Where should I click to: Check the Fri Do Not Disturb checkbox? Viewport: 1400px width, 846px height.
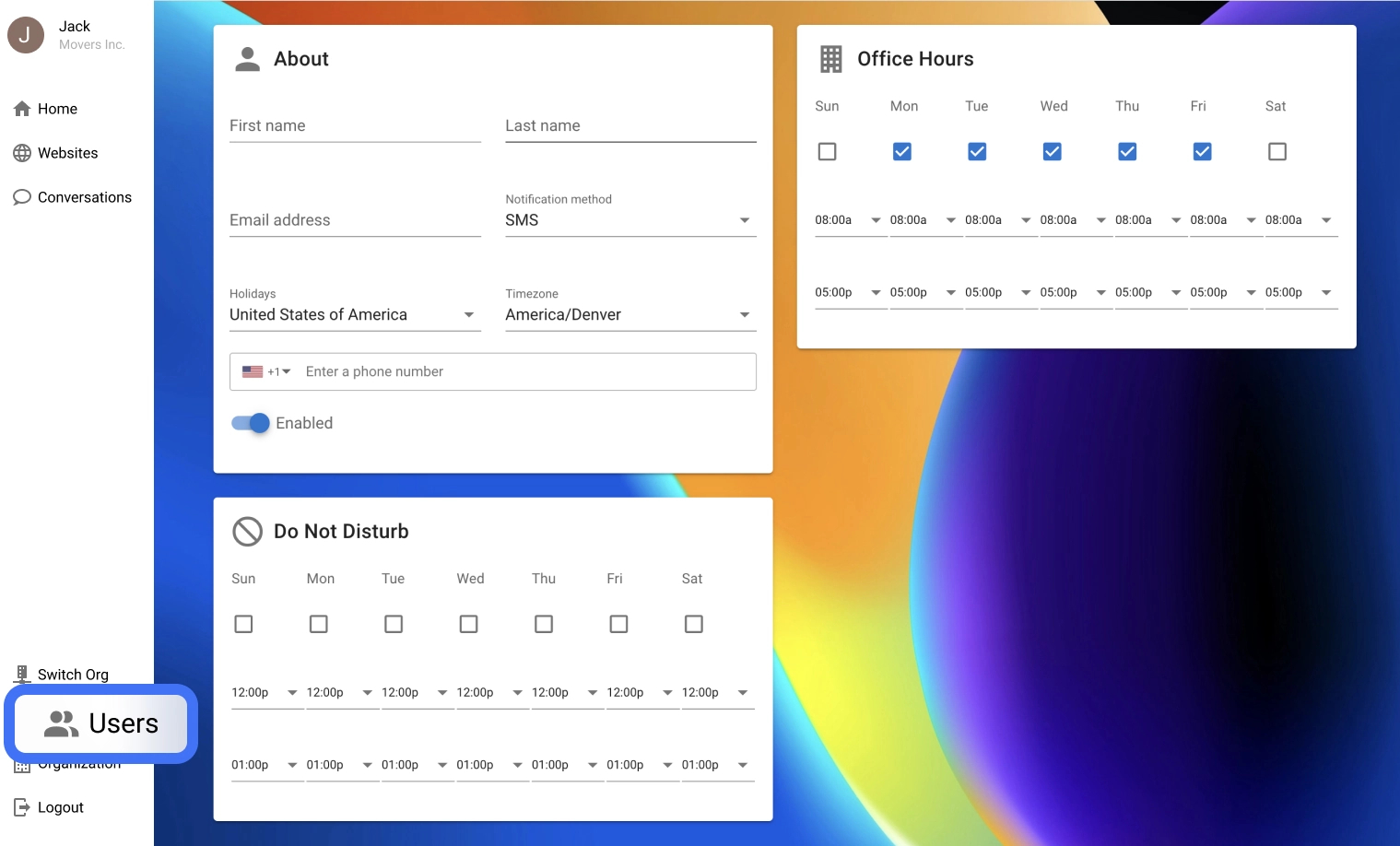(619, 624)
